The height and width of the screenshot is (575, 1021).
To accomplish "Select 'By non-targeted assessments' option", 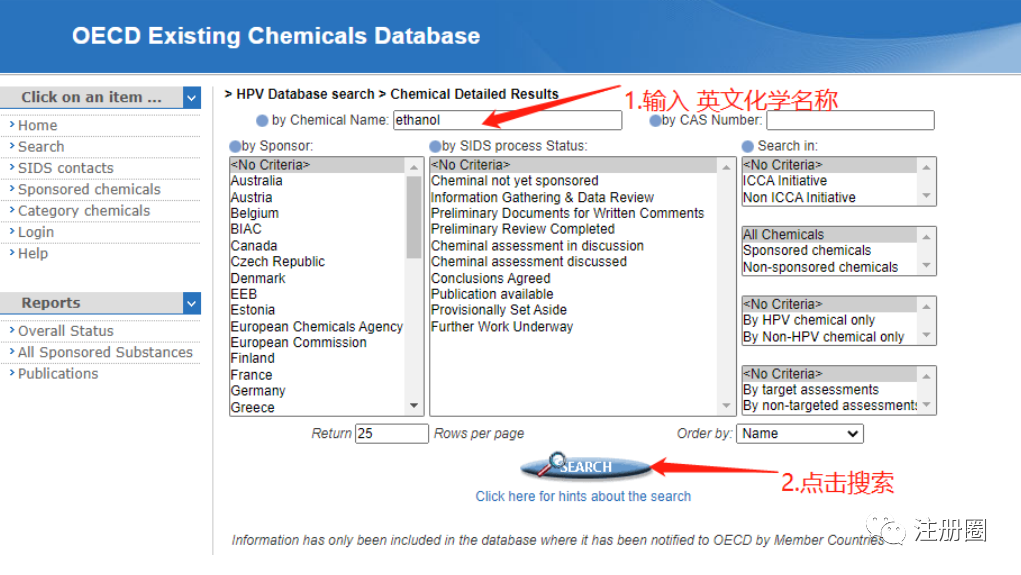I will point(830,406).
